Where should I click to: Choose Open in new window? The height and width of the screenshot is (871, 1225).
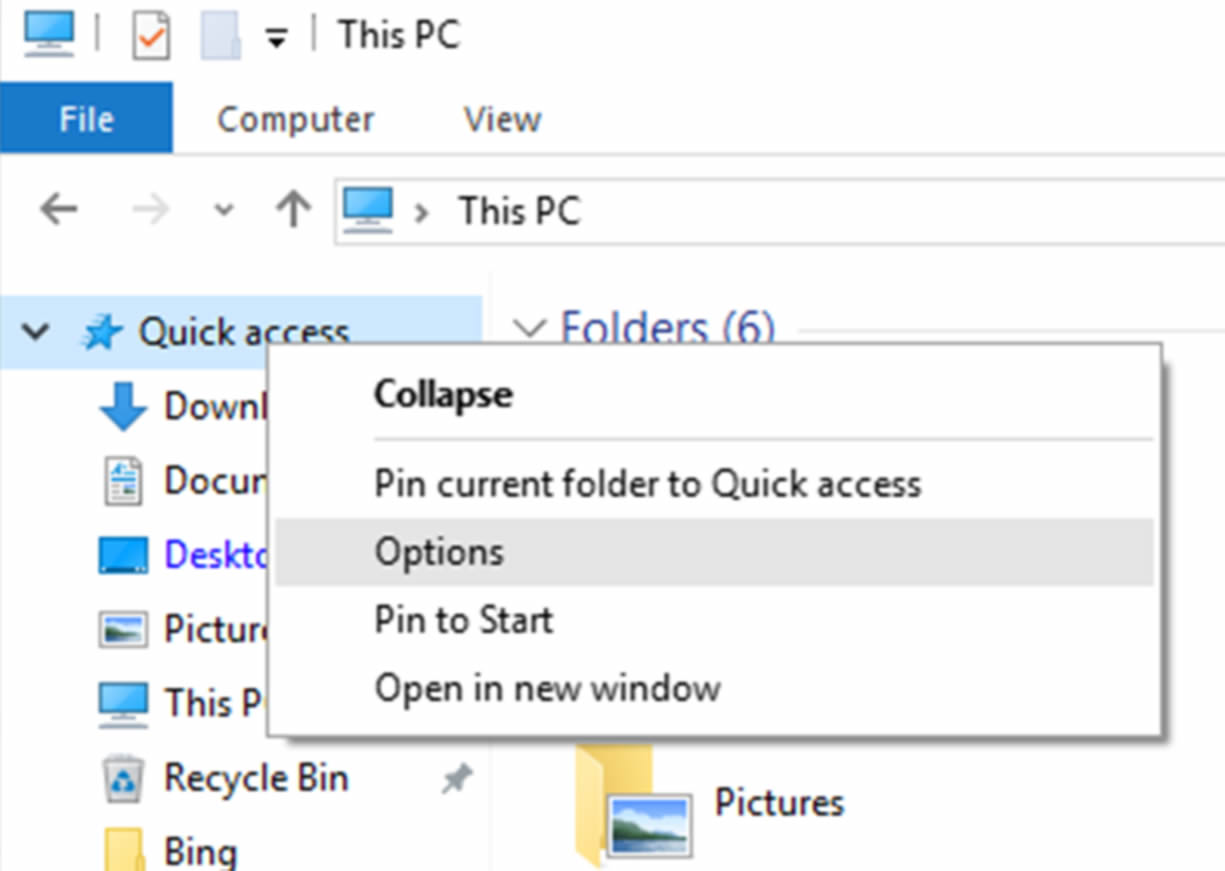(x=548, y=688)
